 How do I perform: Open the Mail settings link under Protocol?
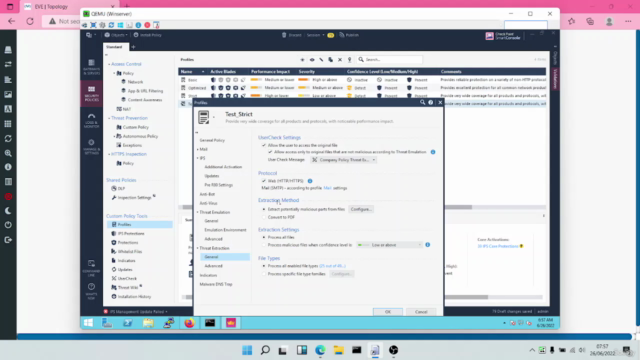point(327,188)
